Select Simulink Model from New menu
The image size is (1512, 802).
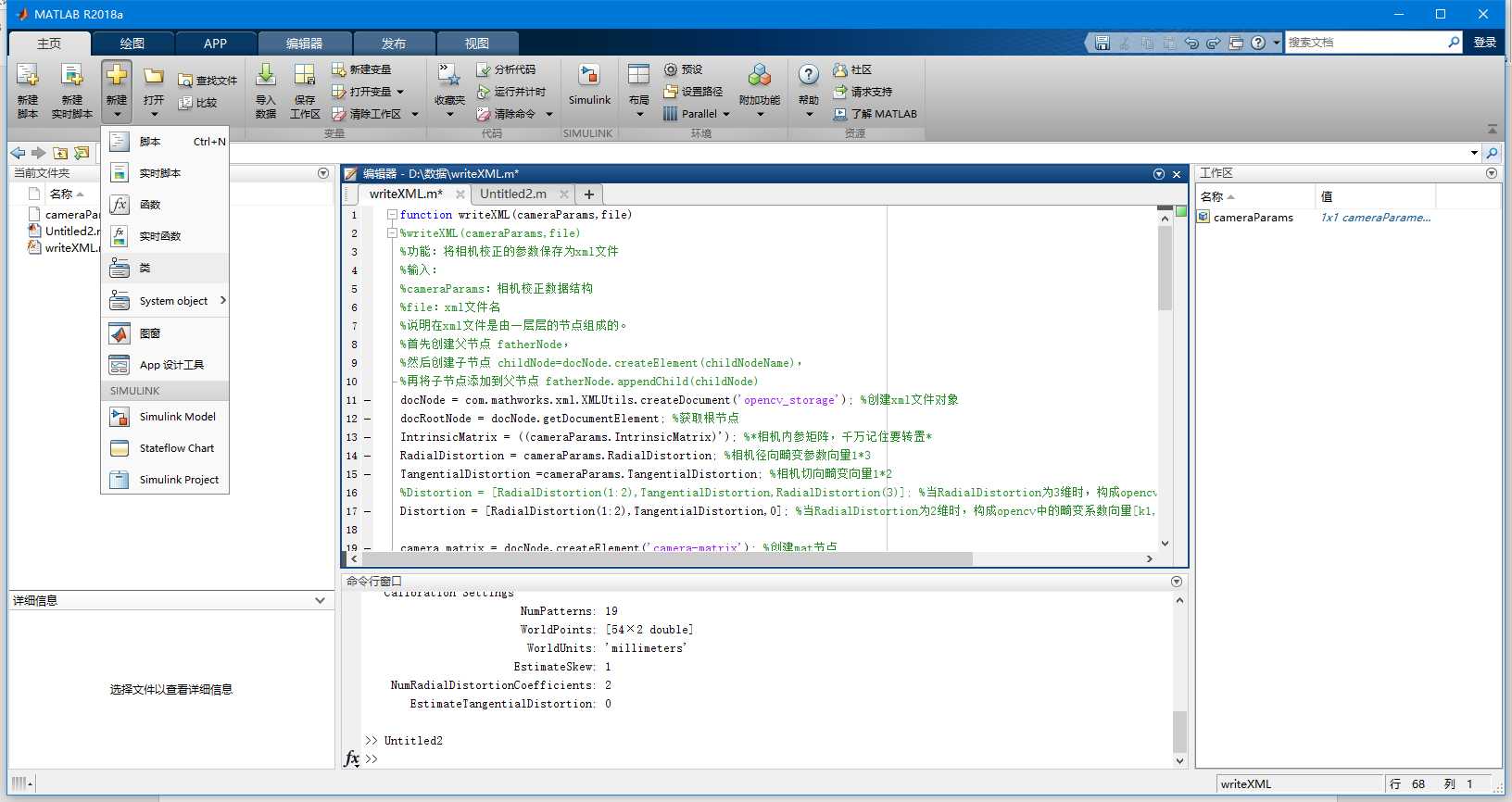click(165, 417)
